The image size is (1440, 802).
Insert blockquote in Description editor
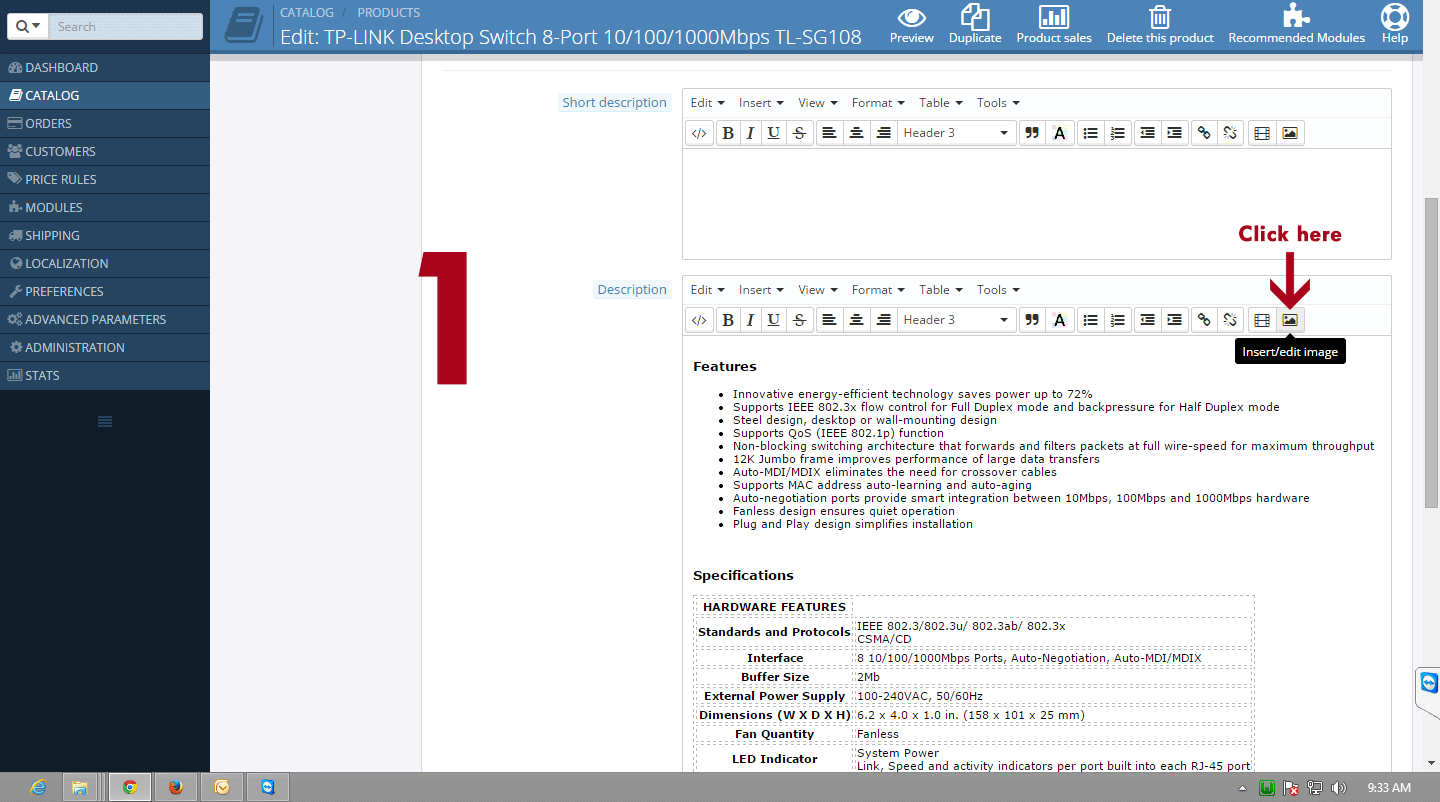[x=1032, y=320]
